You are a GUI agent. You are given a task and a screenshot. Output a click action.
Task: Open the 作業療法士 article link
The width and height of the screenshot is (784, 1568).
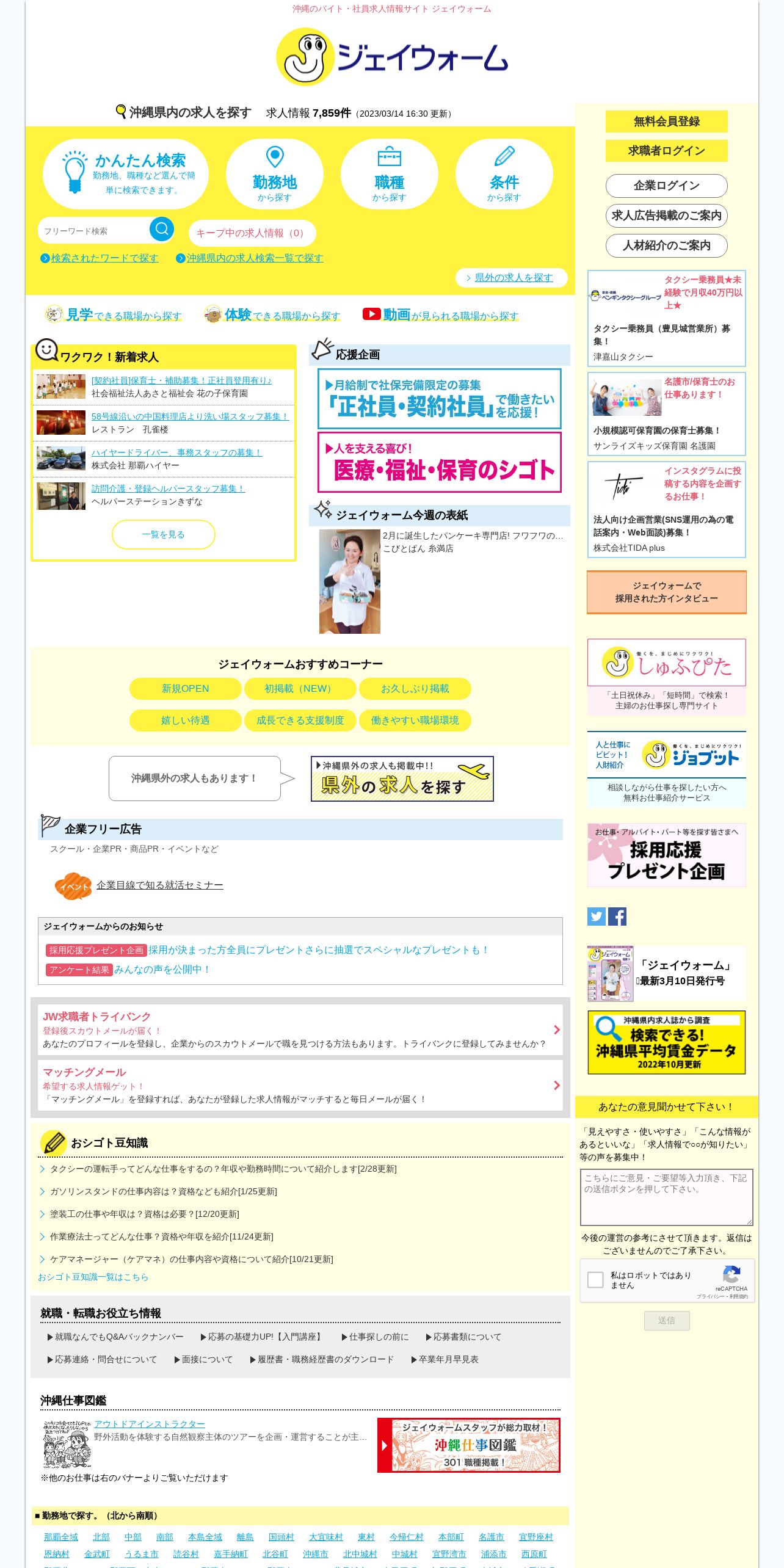(162, 1236)
